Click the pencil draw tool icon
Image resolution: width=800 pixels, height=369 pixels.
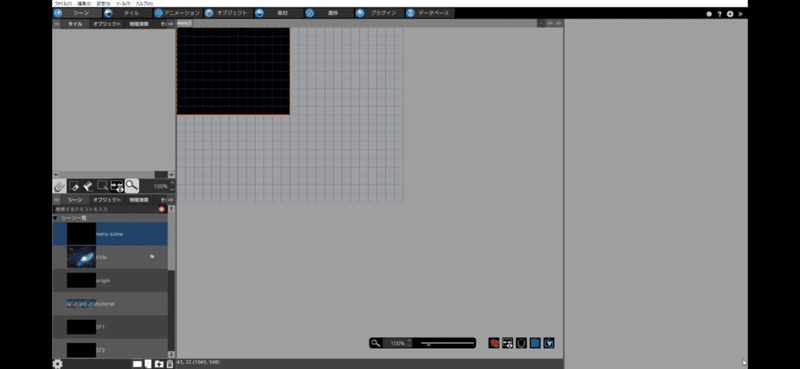coord(59,186)
